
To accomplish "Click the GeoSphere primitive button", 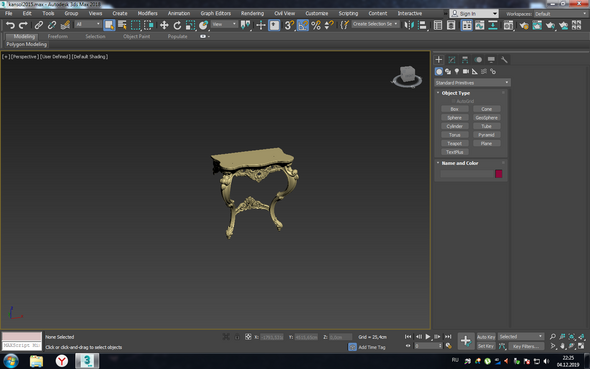I will click(x=487, y=118).
